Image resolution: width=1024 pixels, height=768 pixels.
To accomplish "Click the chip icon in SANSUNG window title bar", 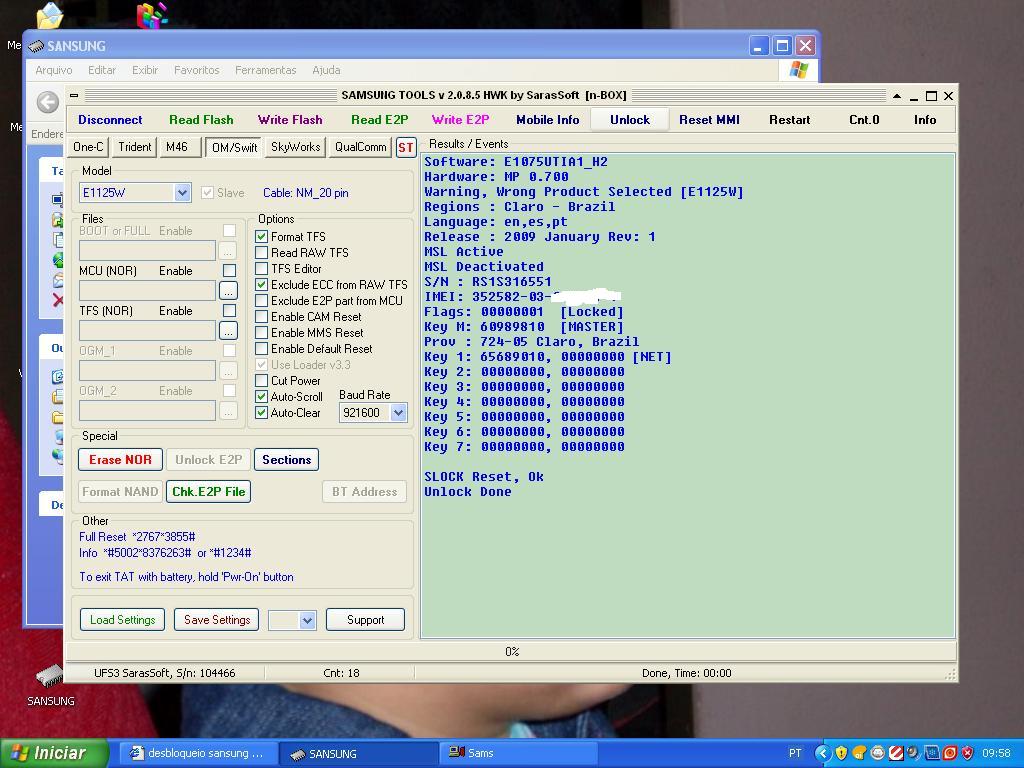I will coord(37,46).
